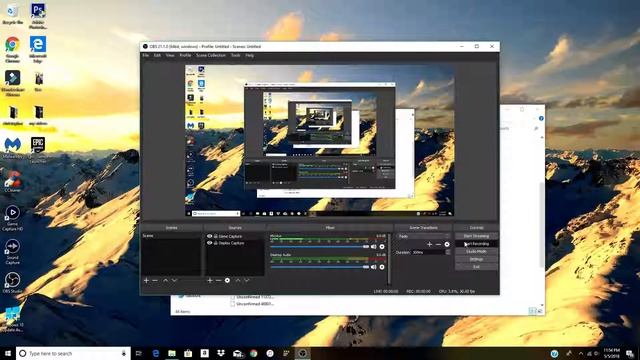Launch Edge from the taskbar
Viewport: 640px width, 360px height.
[x=156, y=353]
